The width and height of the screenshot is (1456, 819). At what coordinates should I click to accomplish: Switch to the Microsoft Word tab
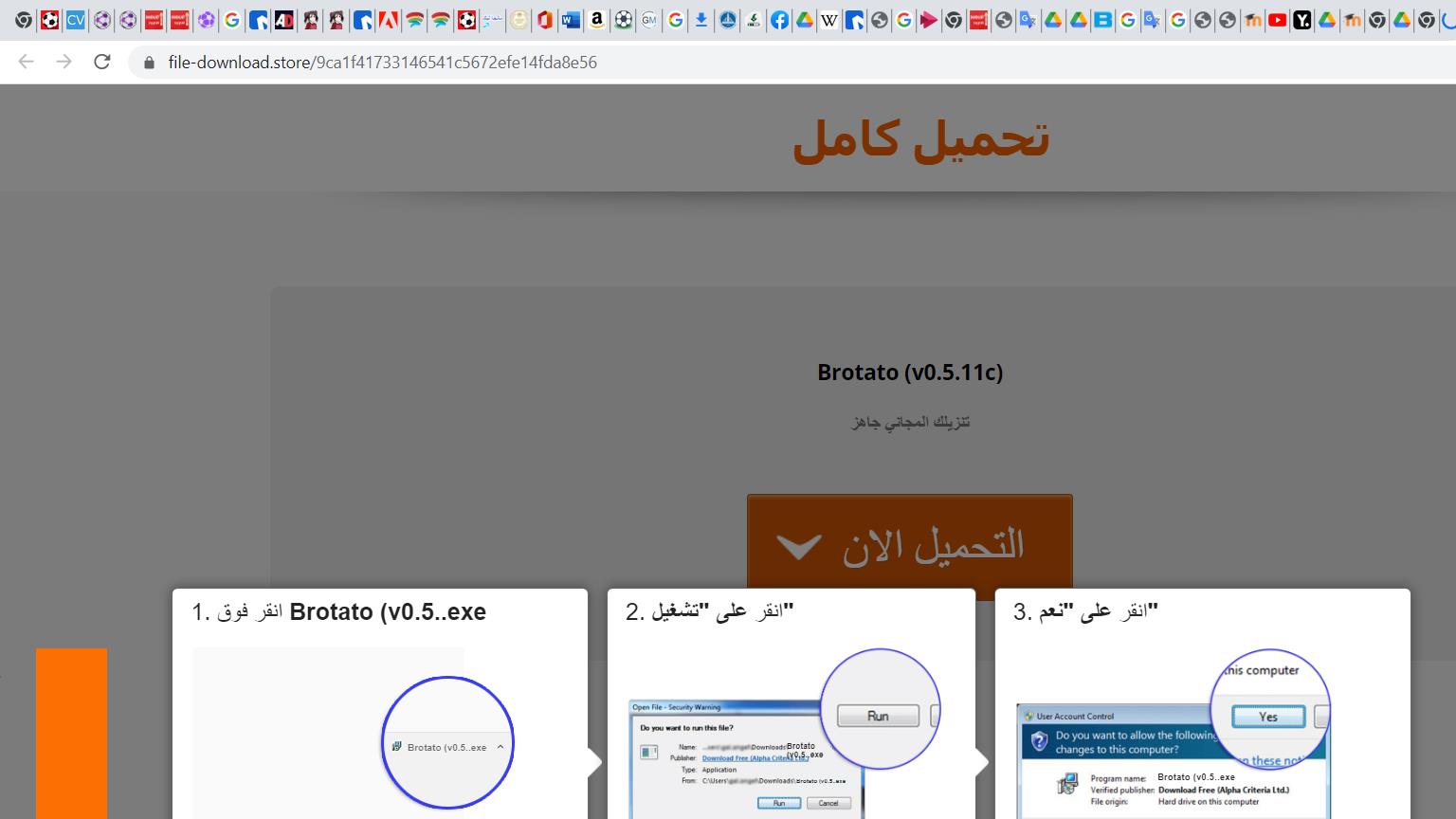571,20
